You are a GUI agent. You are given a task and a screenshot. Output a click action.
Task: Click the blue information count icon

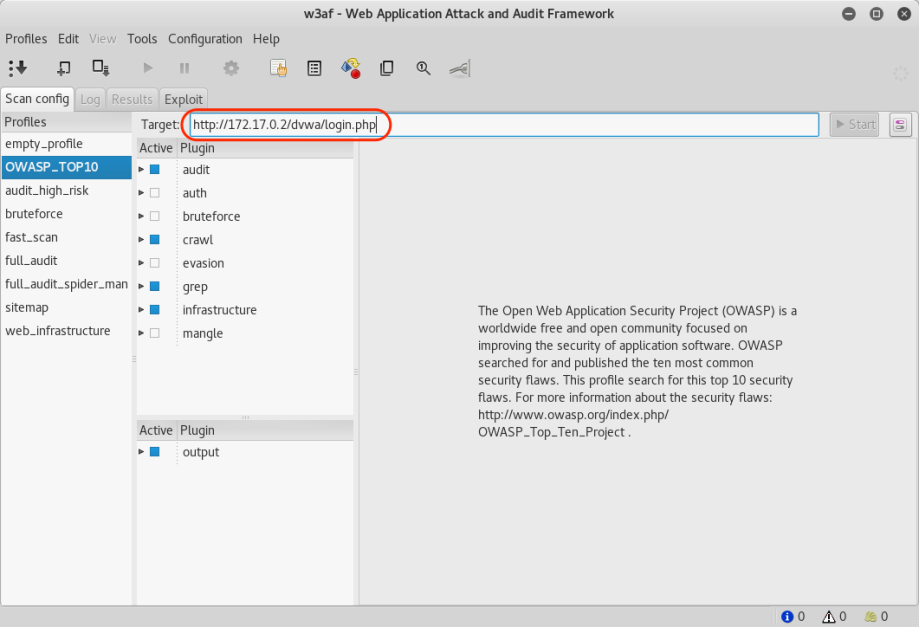(x=787, y=616)
